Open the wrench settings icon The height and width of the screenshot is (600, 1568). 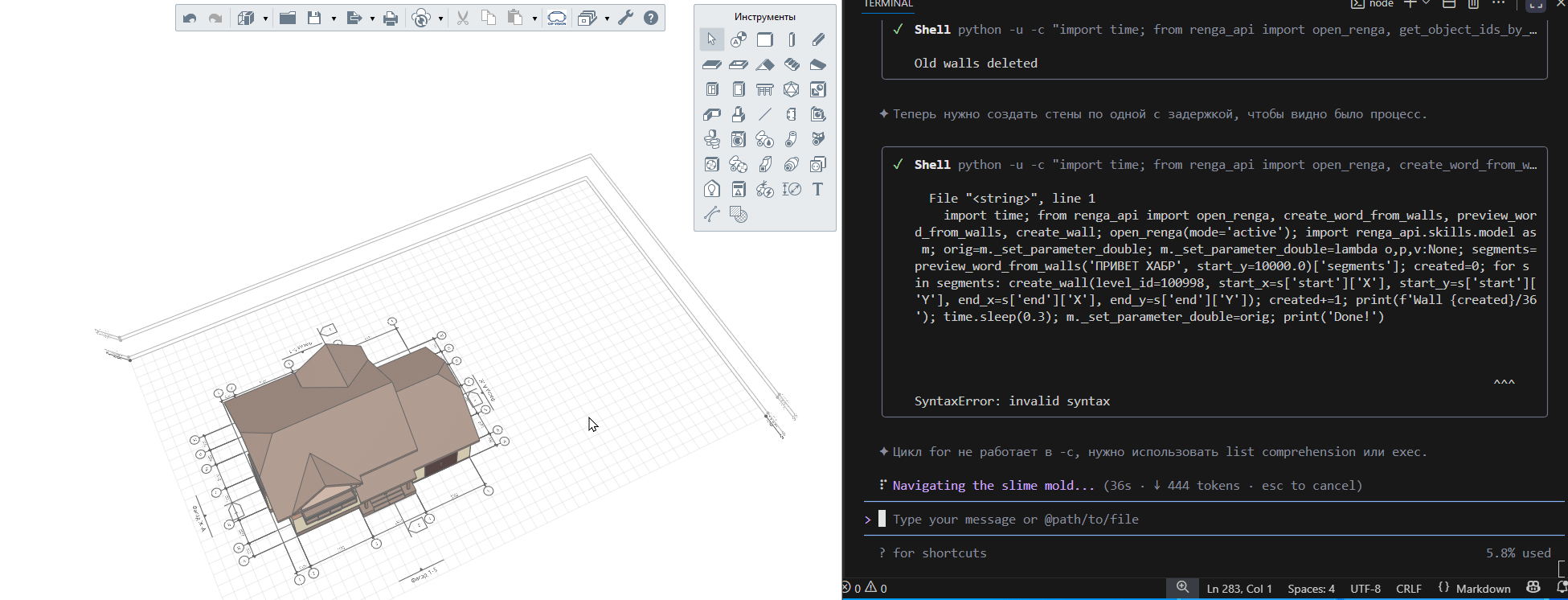pyautogui.click(x=625, y=18)
